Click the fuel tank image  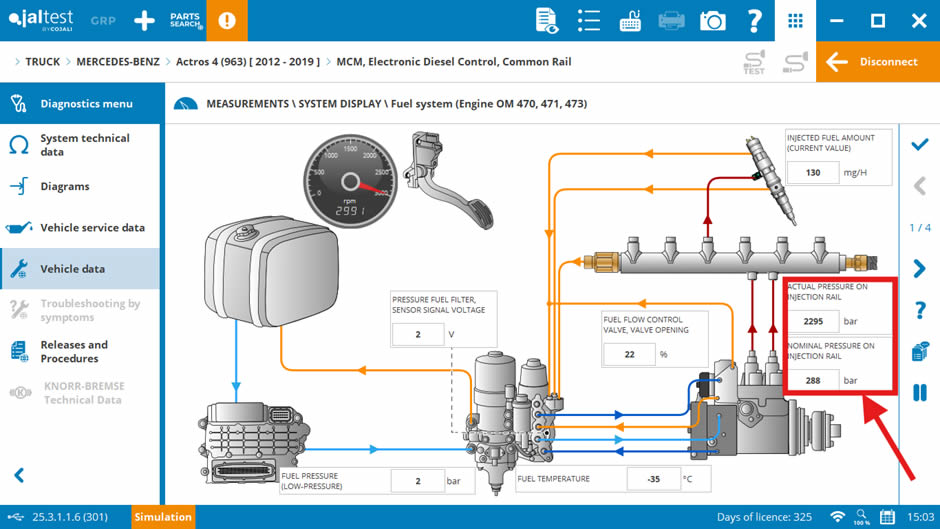coord(272,271)
